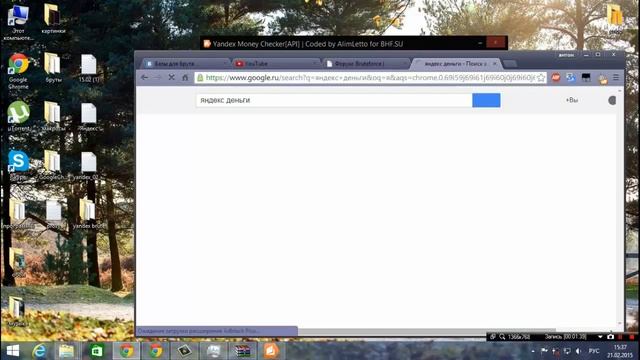Open the recorder bar dropdown arrow
The width and height of the screenshot is (640, 360).
600,337
